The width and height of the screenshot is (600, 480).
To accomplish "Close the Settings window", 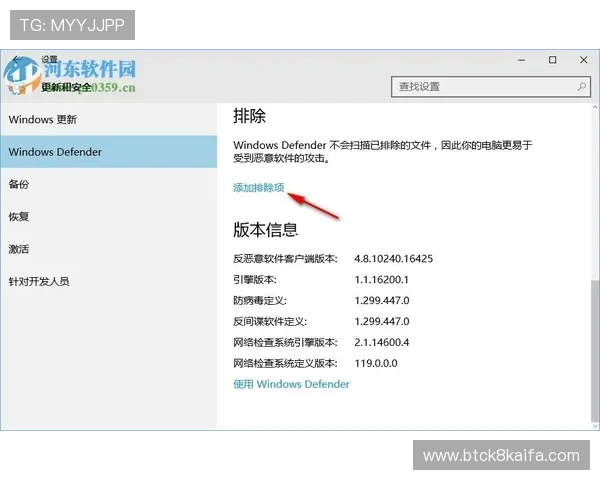I will tap(584, 60).
